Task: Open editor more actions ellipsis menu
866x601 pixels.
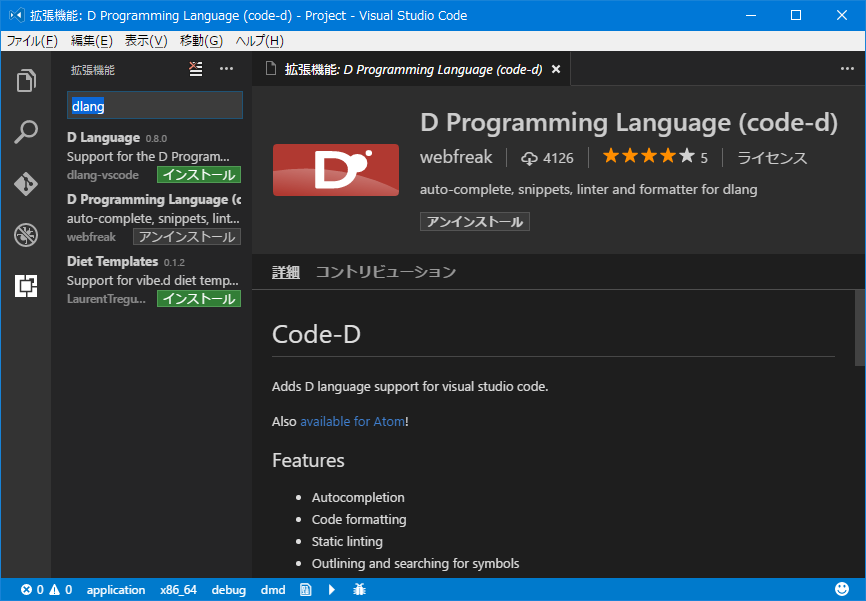Action: pos(847,68)
